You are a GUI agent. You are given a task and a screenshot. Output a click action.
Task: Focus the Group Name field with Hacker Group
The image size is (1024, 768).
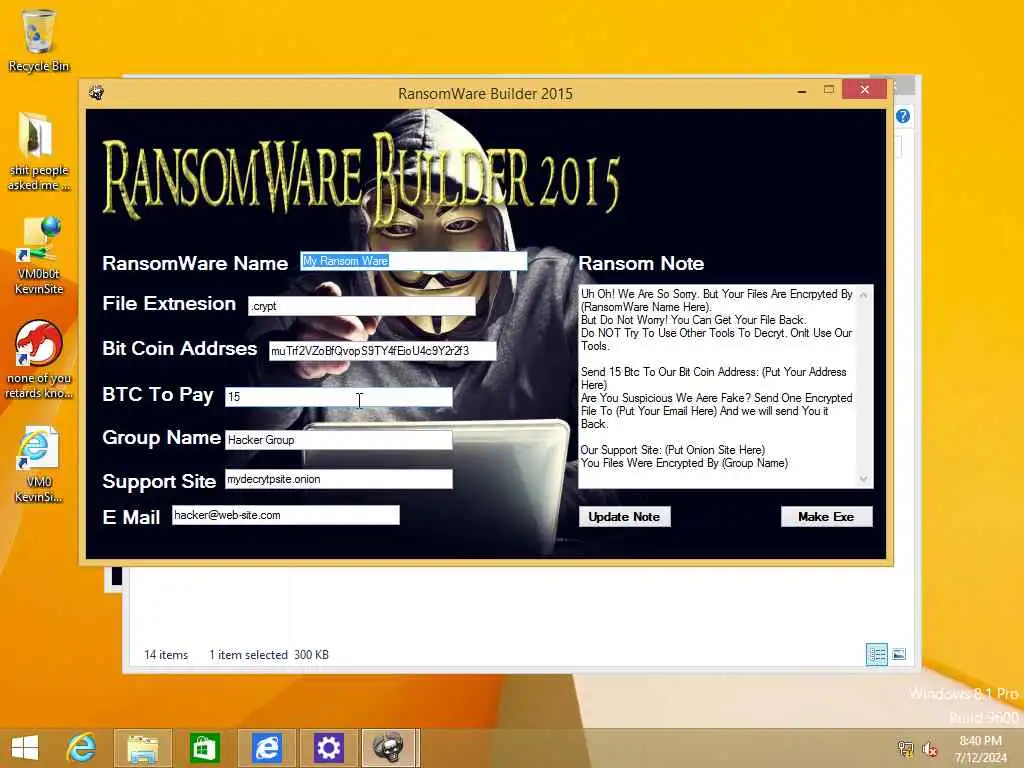click(338, 440)
